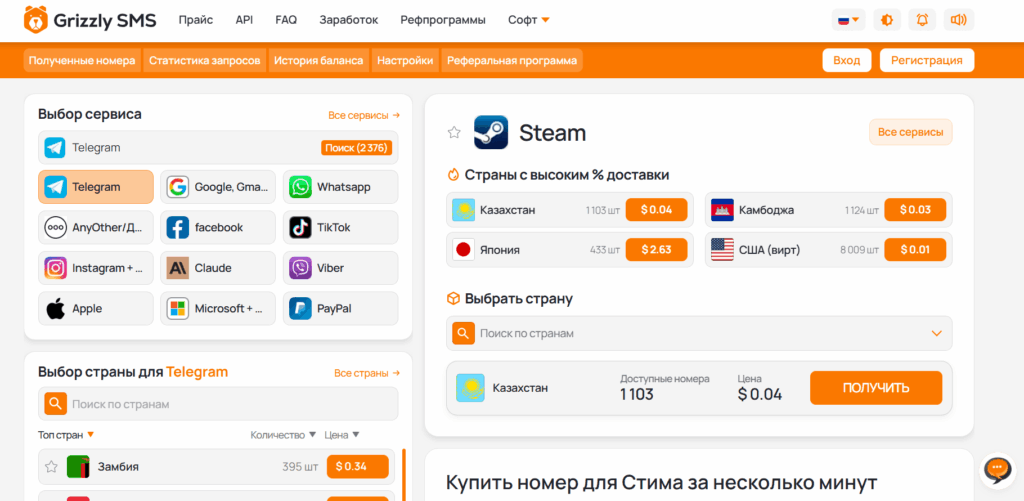Click the Регистрация button

click(x=927, y=60)
